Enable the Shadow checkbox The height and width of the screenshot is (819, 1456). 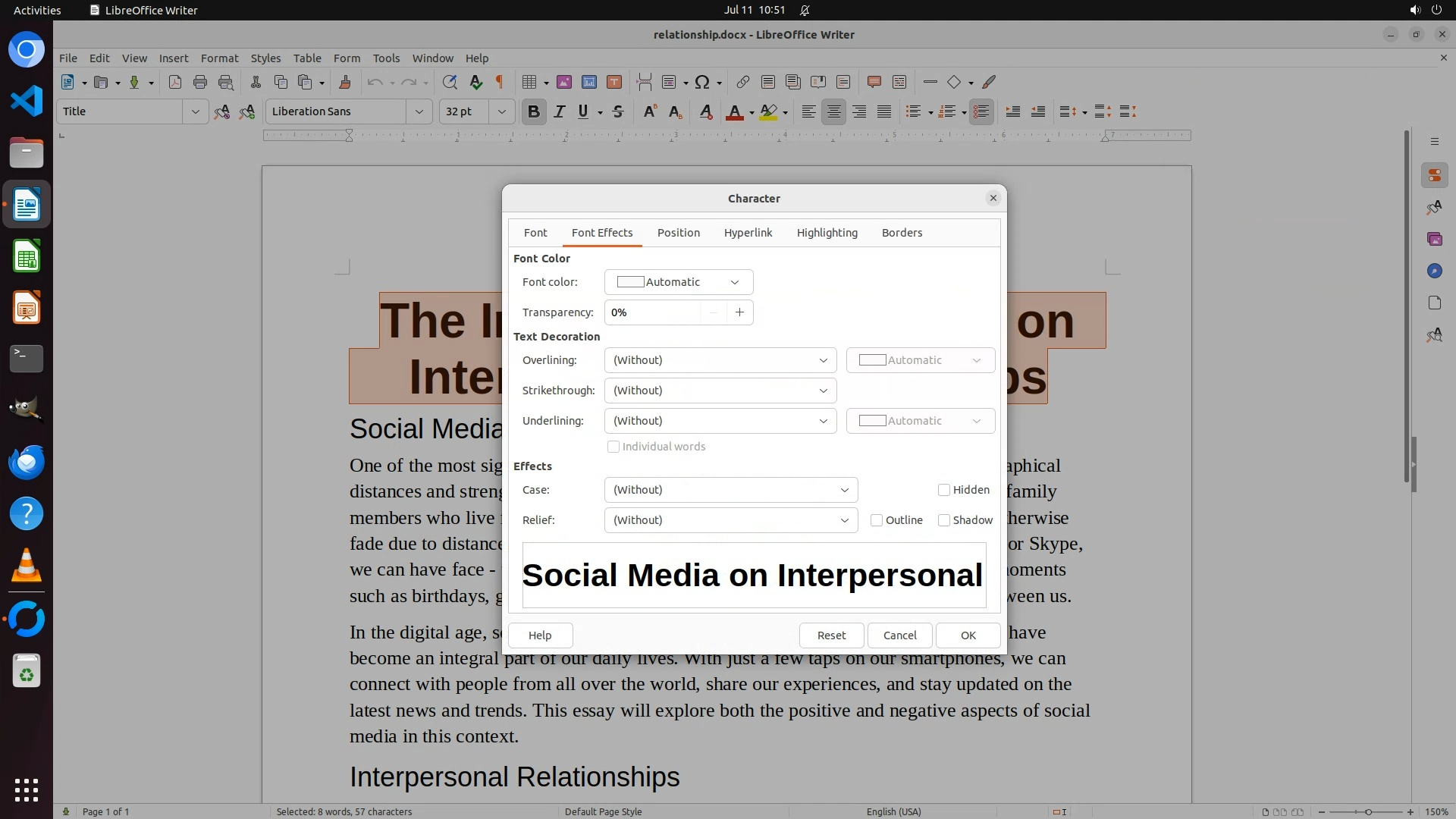(944, 520)
